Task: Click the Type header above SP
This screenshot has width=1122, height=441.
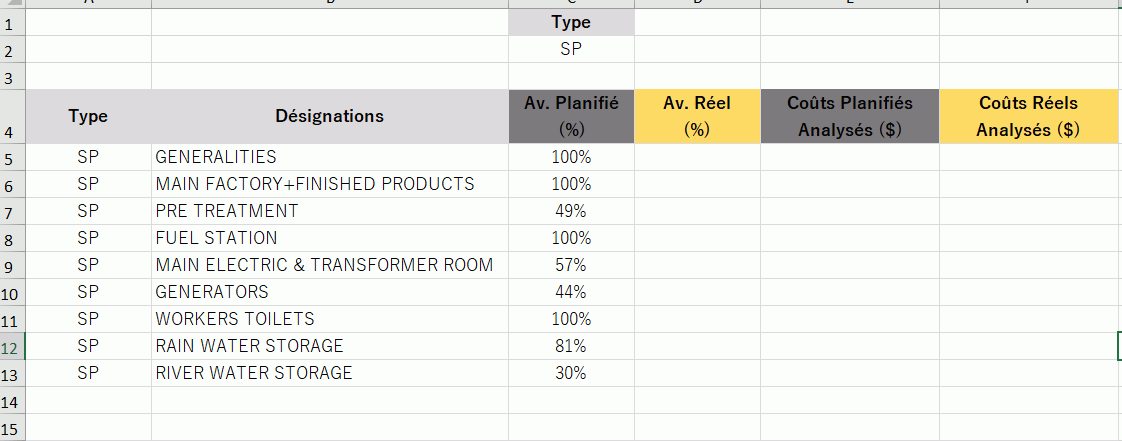Action: coord(571,22)
